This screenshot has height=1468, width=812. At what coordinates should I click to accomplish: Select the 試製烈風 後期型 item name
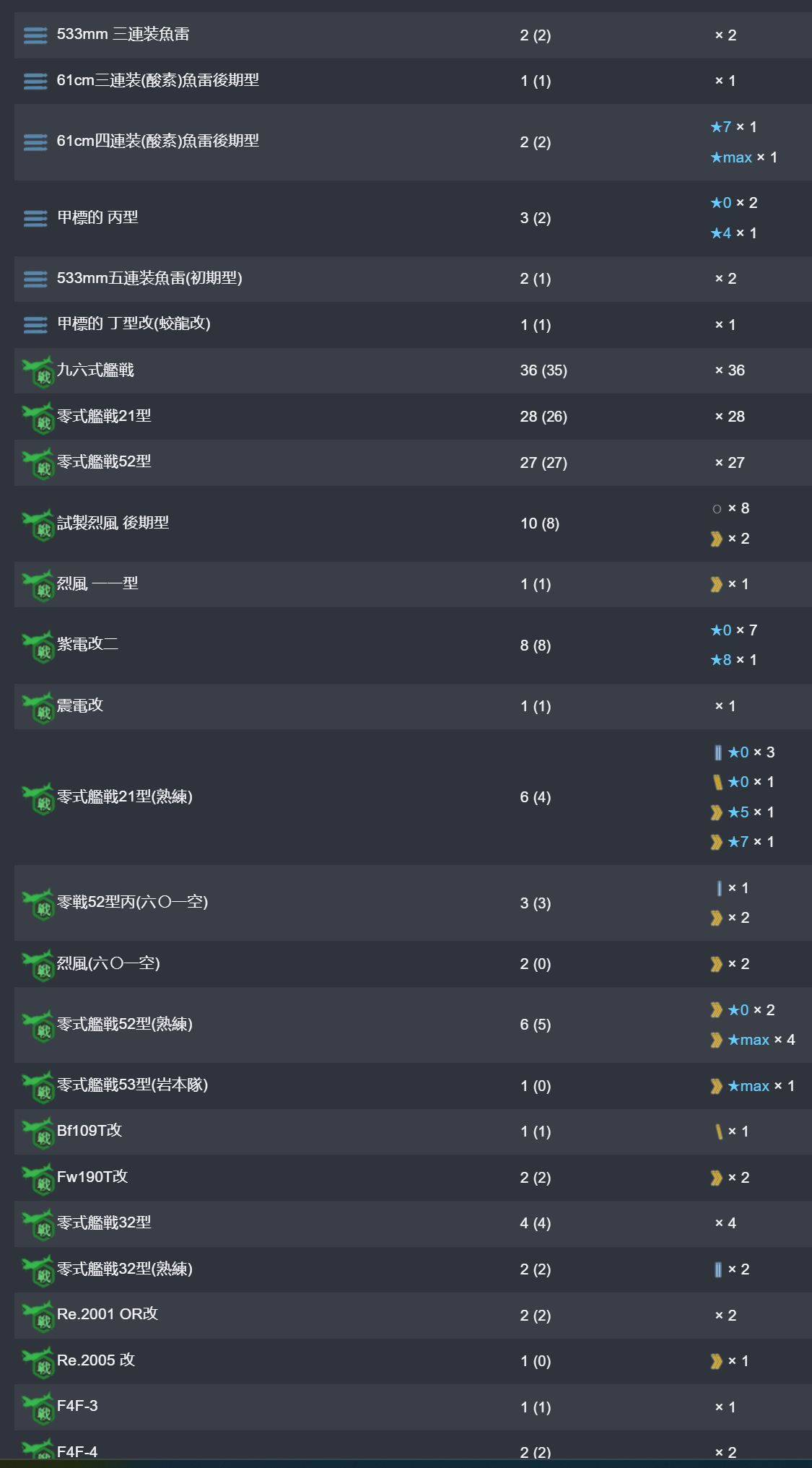coord(113,523)
